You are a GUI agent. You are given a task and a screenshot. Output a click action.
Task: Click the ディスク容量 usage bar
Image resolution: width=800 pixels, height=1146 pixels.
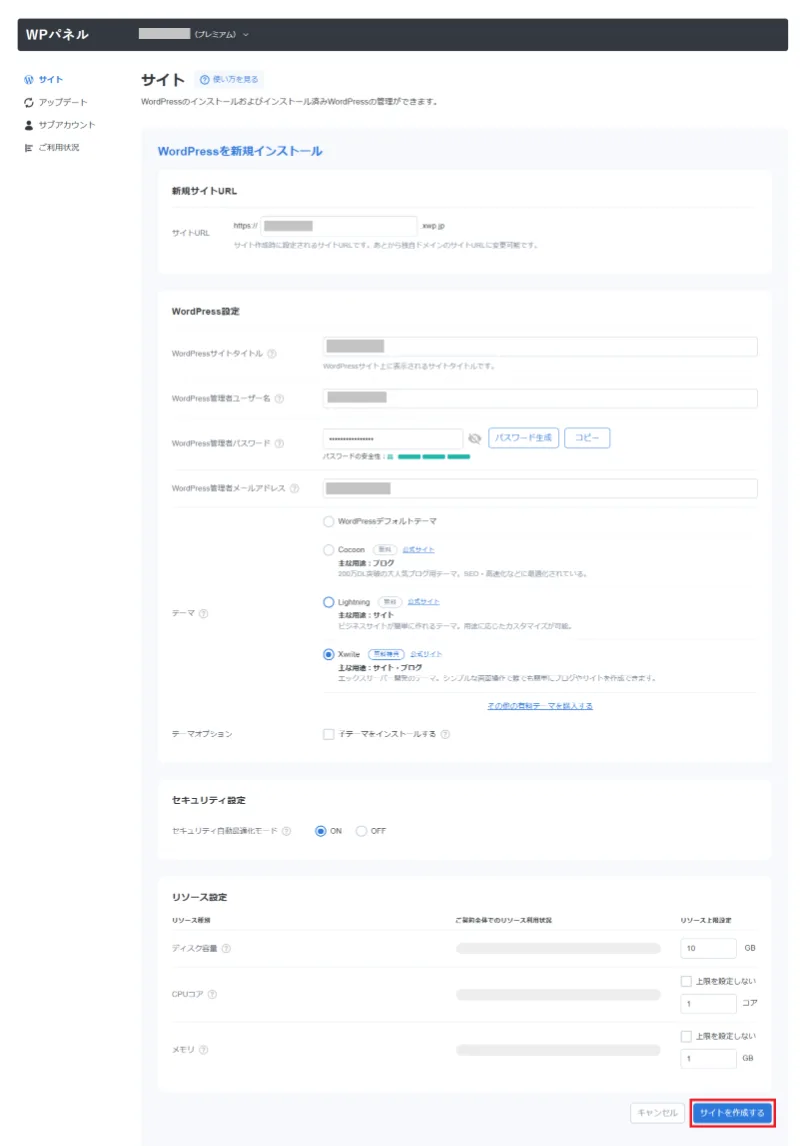(558, 949)
